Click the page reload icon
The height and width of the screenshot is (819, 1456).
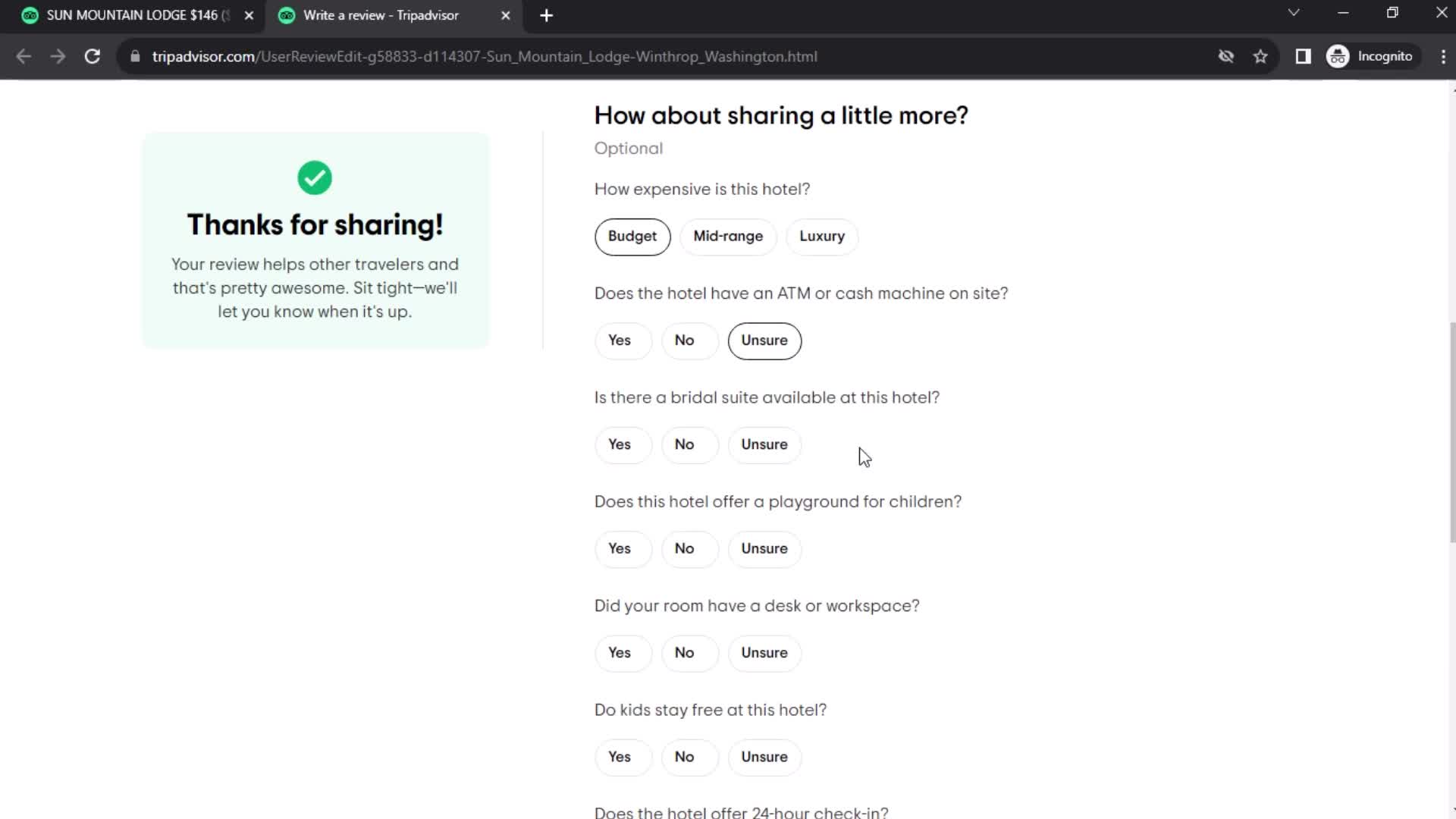click(91, 56)
